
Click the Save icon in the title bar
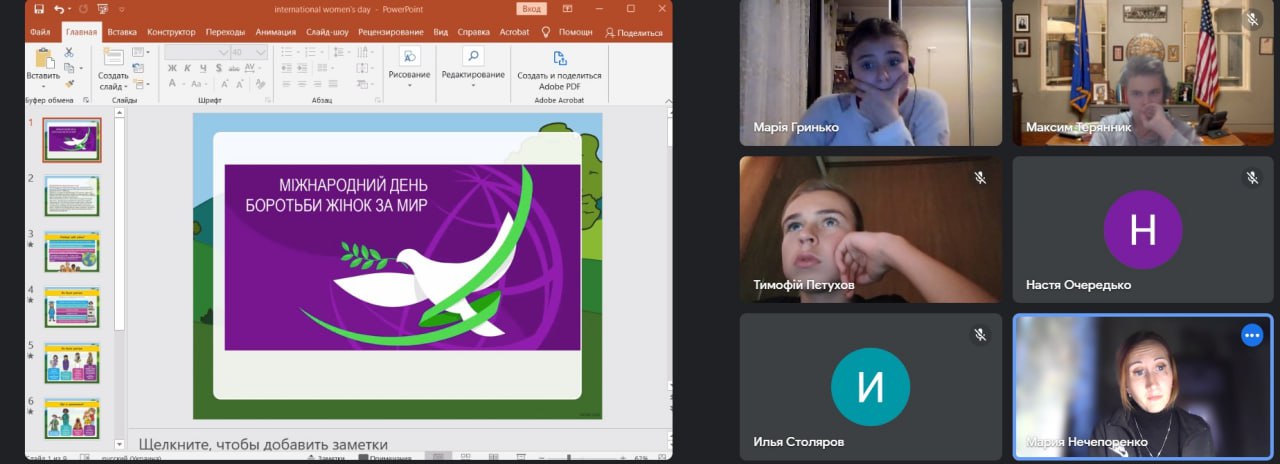click(x=38, y=9)
